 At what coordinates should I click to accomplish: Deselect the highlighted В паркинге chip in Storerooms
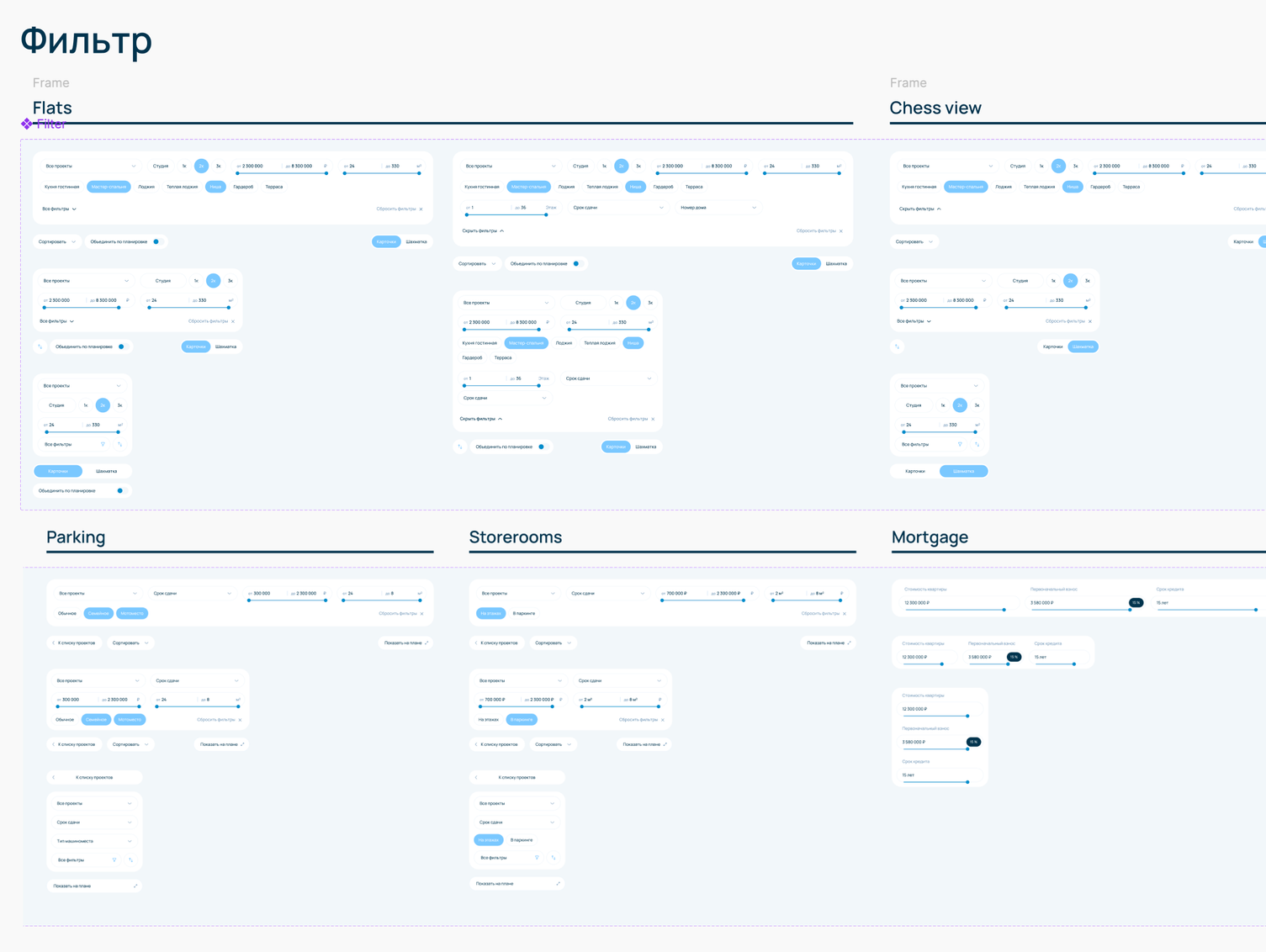click(x=522, y=720)
